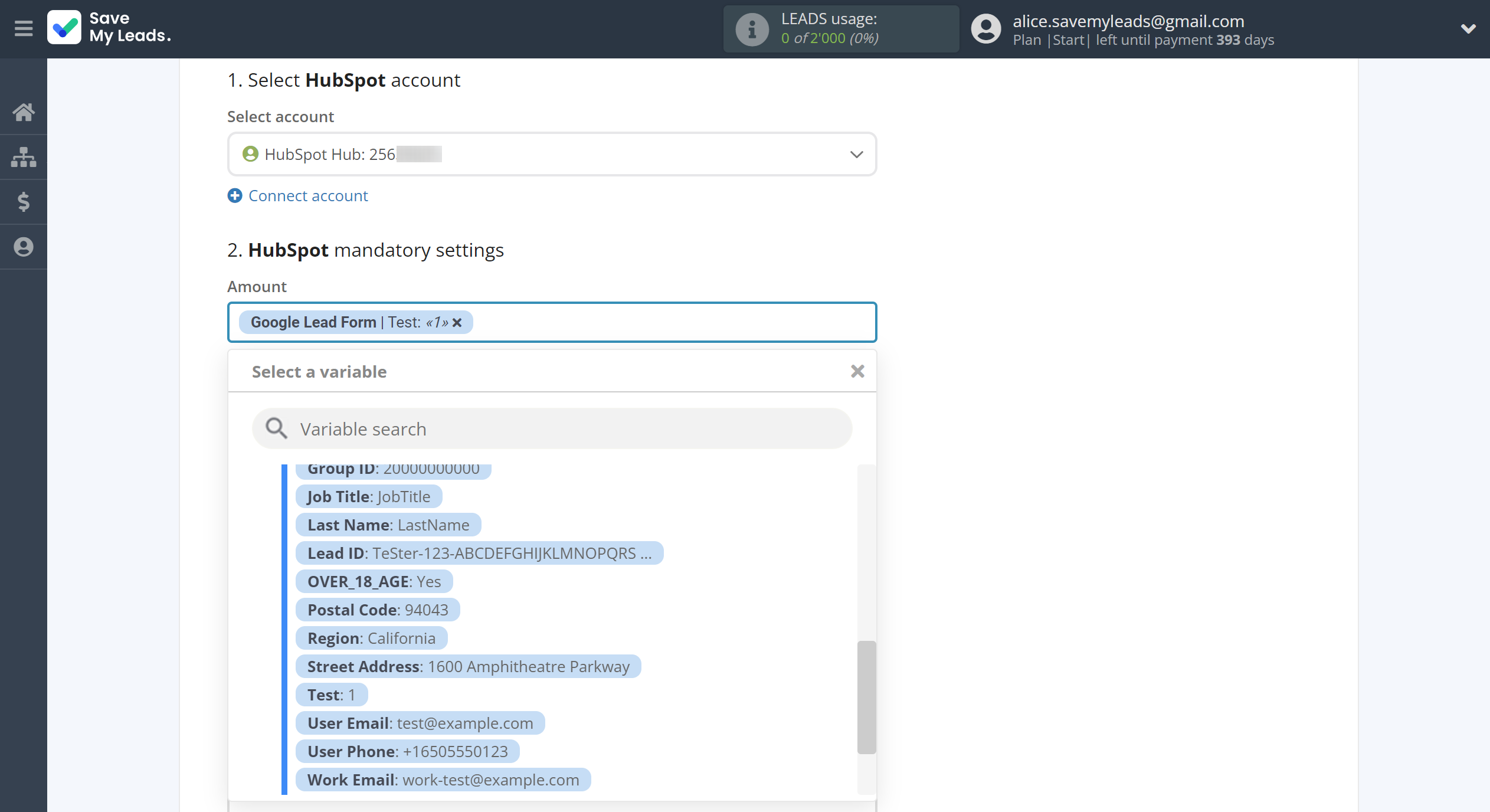Select the Region California variable
The image size is (1490, 812).
[371, 638]
